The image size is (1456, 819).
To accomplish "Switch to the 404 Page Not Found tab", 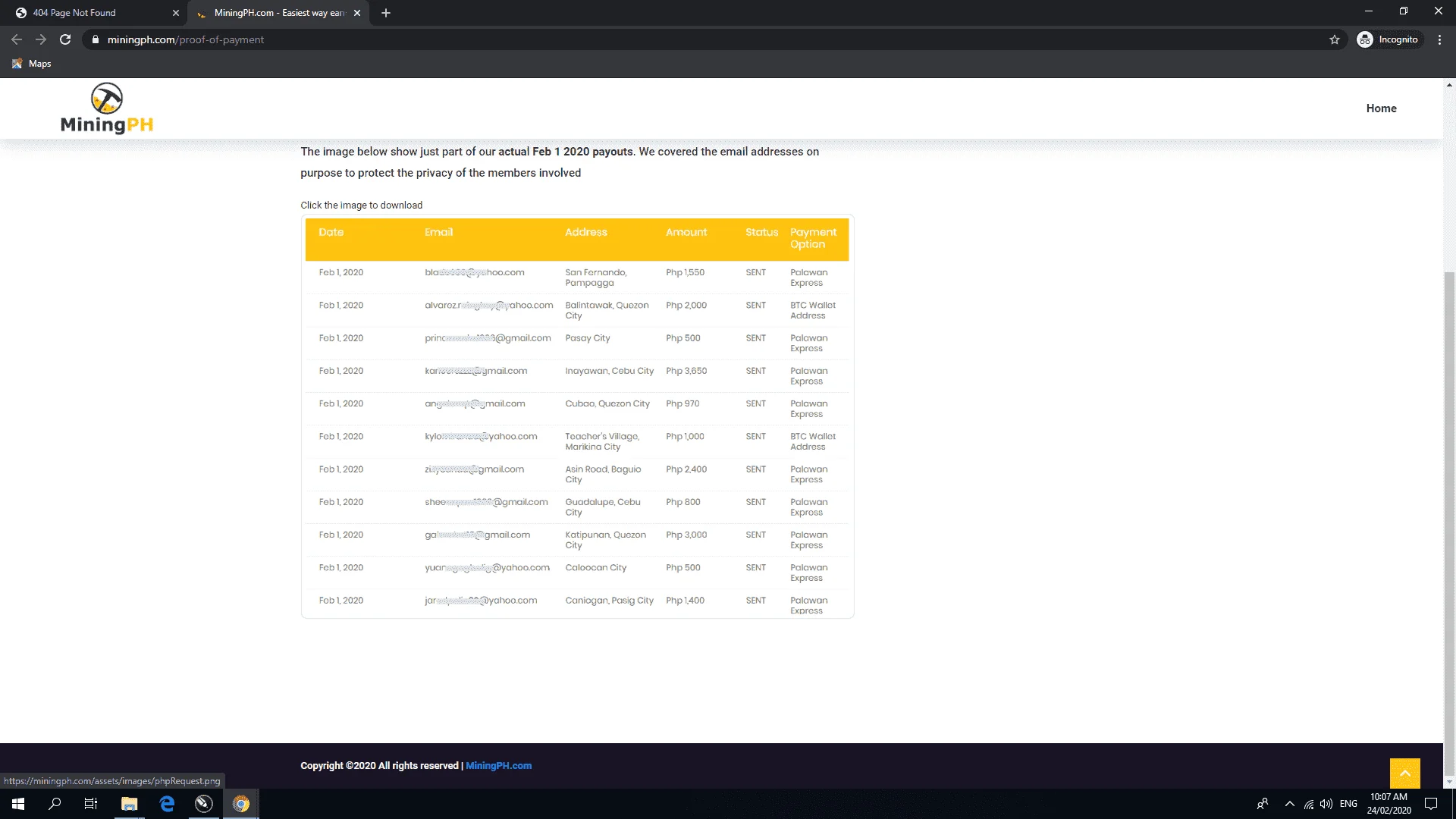I will [x=96, y=13].
